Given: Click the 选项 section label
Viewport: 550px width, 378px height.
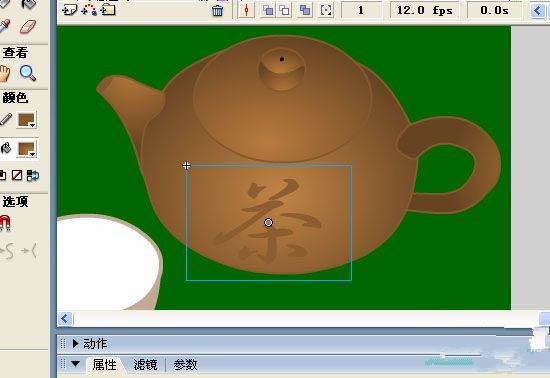Looking at the screenshot, I should tap(15, 201).
